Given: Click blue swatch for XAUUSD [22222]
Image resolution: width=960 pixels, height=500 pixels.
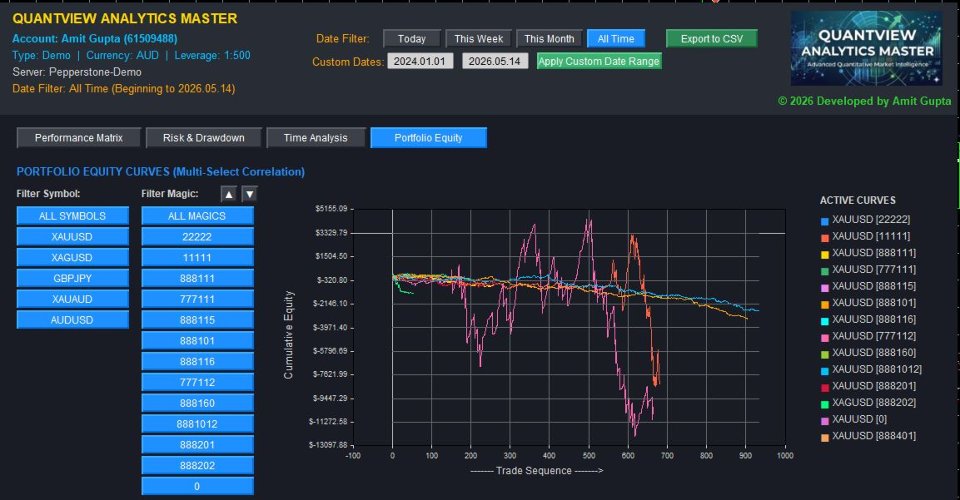Looking at the screenshot, I should 825,221.
